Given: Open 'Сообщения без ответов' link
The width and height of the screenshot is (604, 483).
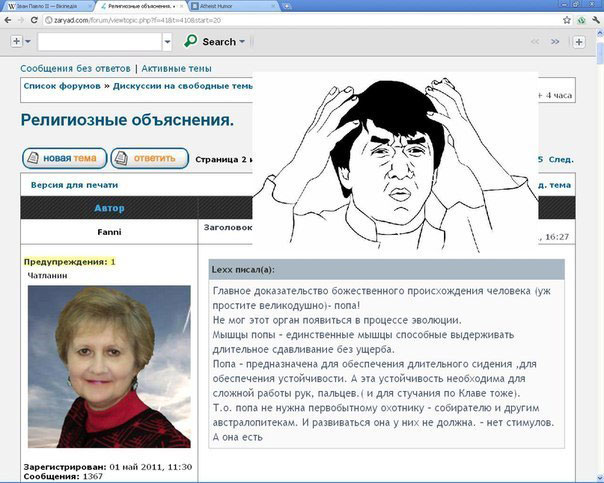Looking at the screenshot, I should (x=75, y=68).
